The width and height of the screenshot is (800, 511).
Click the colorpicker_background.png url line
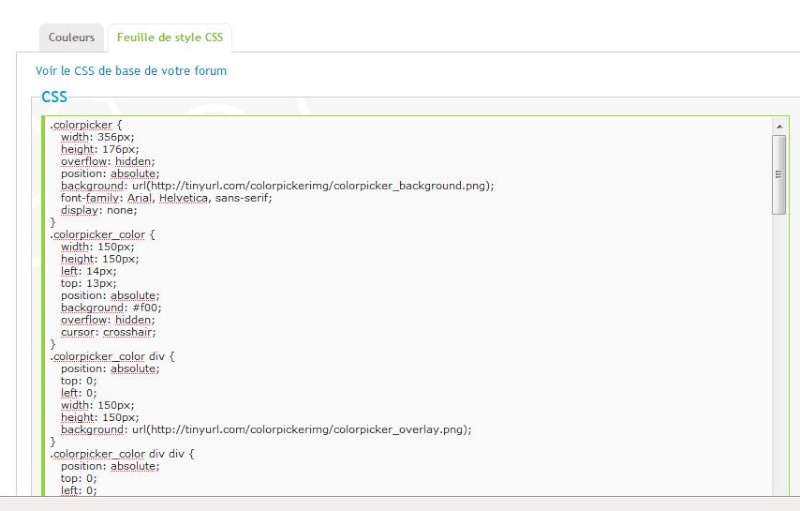(x=278, y=186)
